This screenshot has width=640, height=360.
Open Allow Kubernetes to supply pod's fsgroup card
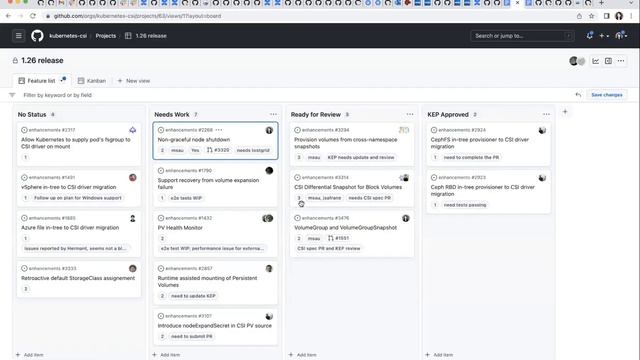(x=76, y=143)
